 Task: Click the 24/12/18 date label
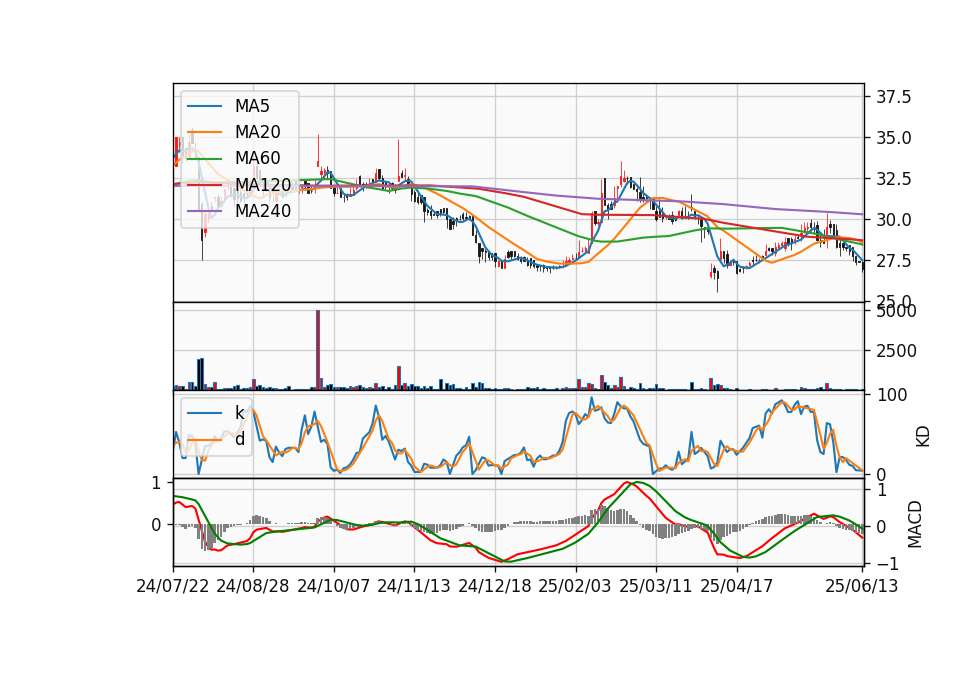pos(495,586)
